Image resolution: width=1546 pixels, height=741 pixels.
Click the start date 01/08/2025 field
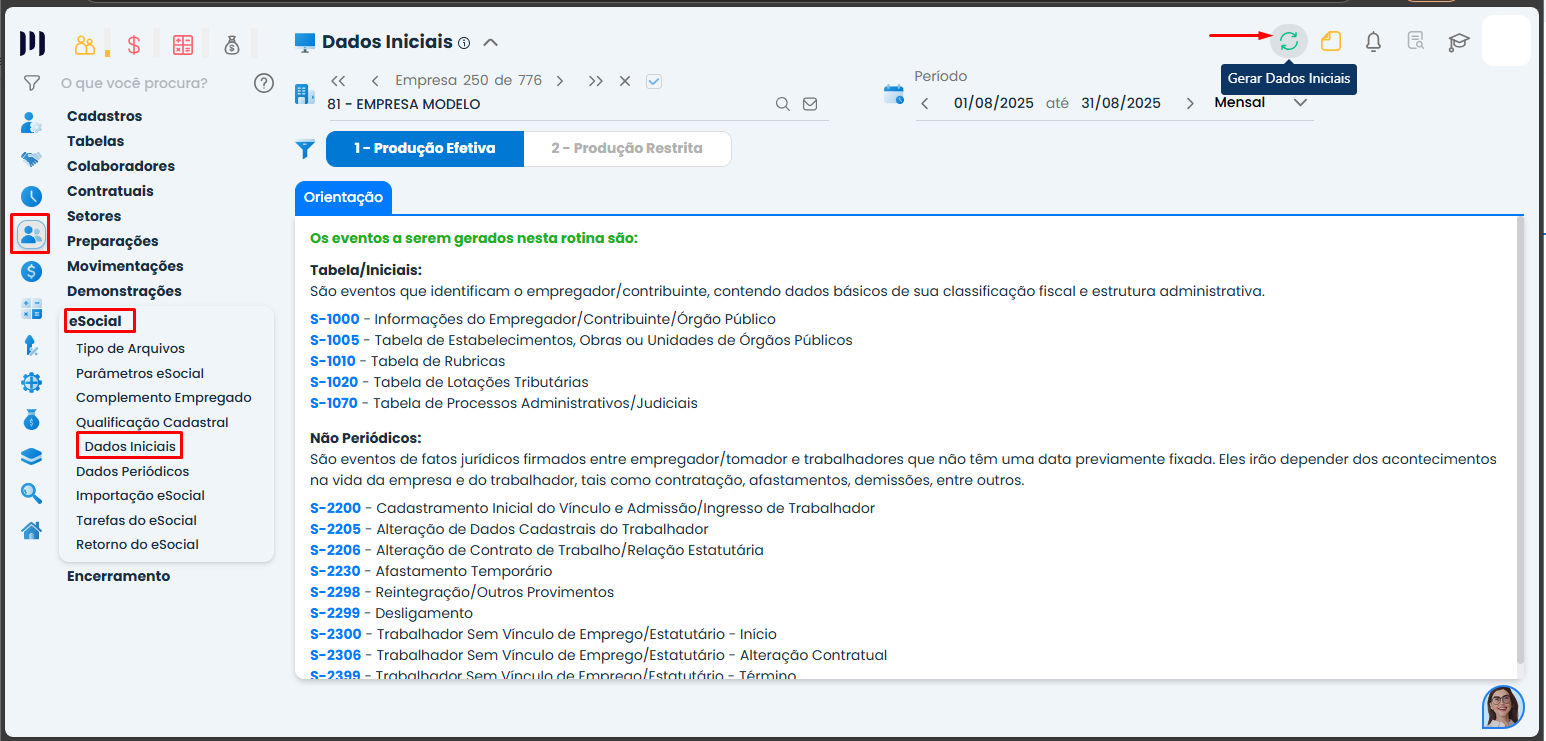(x=992, y=103)
